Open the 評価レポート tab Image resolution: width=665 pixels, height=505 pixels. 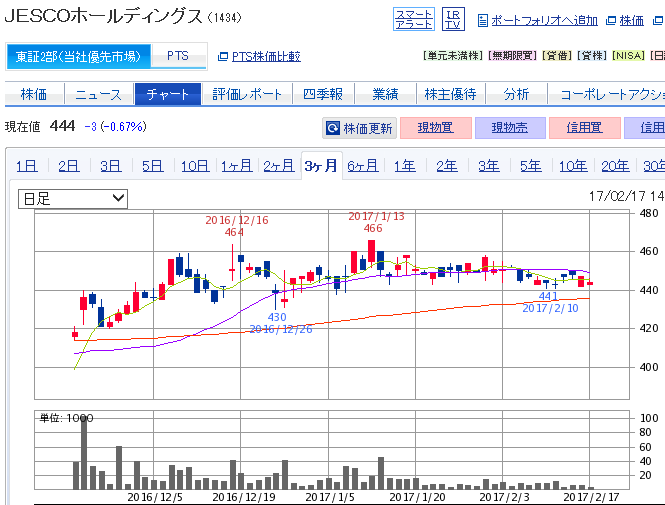pyautogui.click(x=247, y=94)
